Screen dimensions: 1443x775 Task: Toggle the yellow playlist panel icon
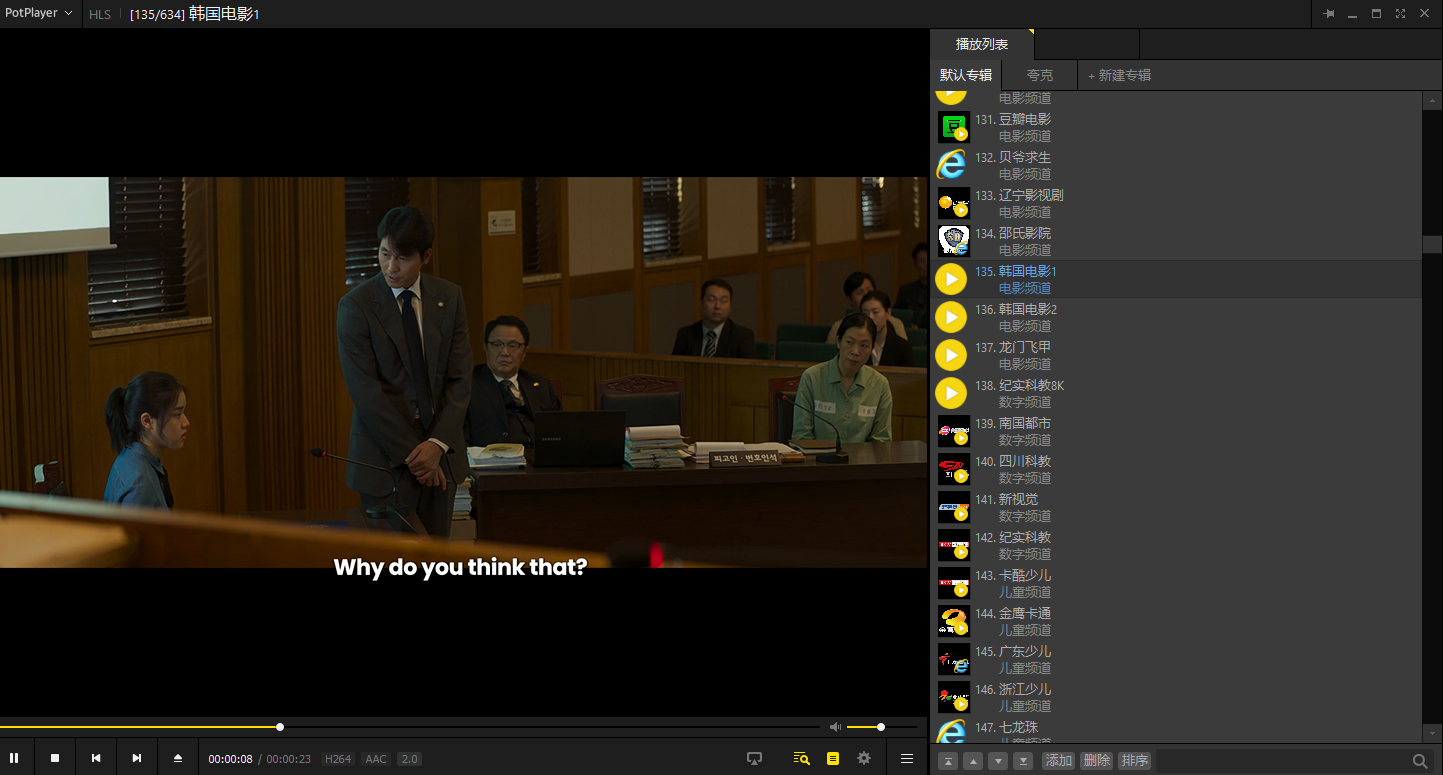click(x=833, y=759)
